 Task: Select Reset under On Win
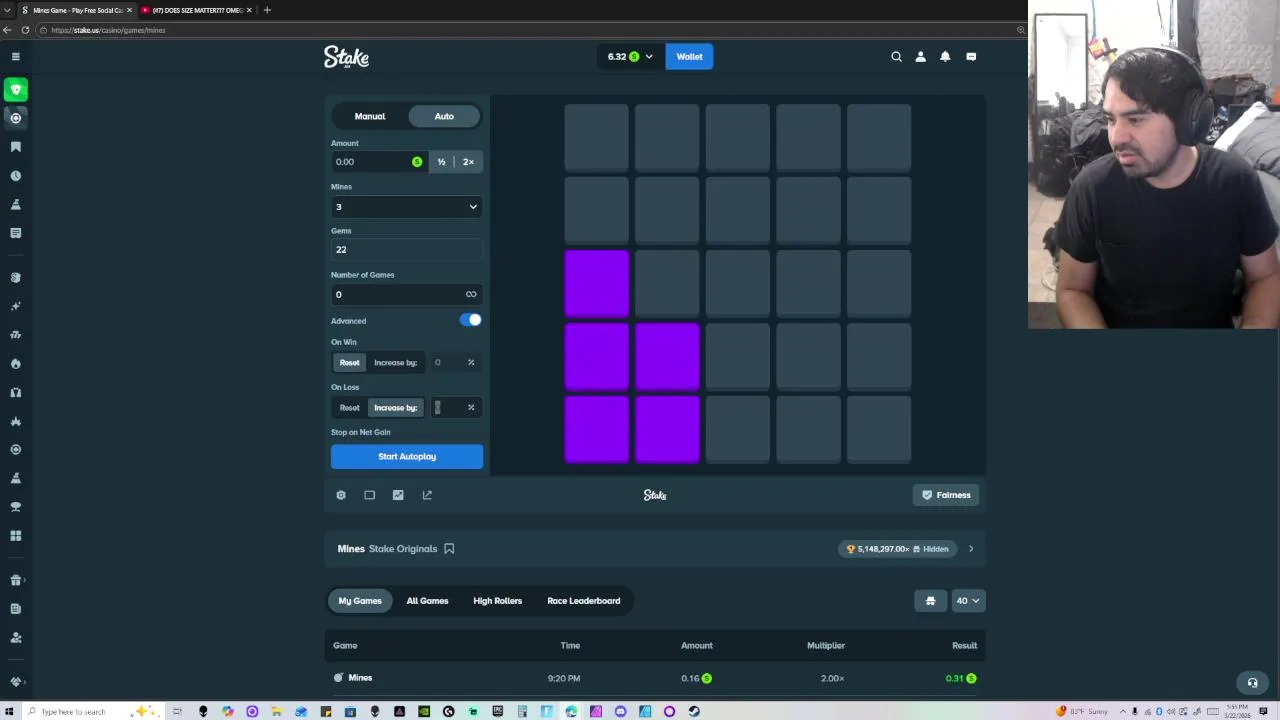pos(349,363)
